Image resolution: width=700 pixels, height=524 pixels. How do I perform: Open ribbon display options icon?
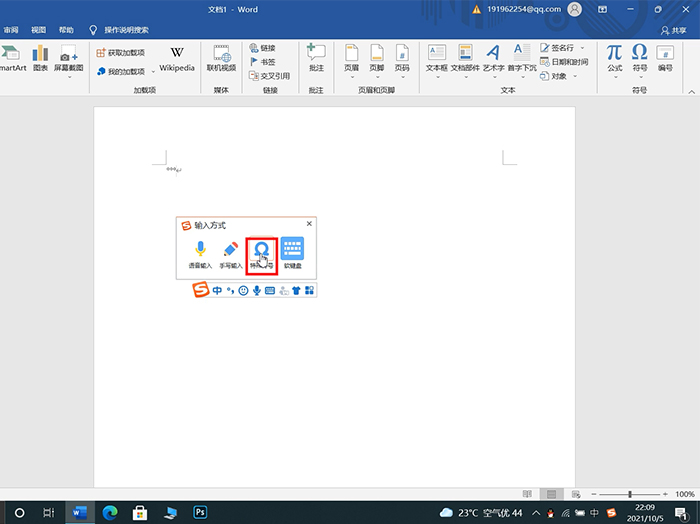pos(603,9)
